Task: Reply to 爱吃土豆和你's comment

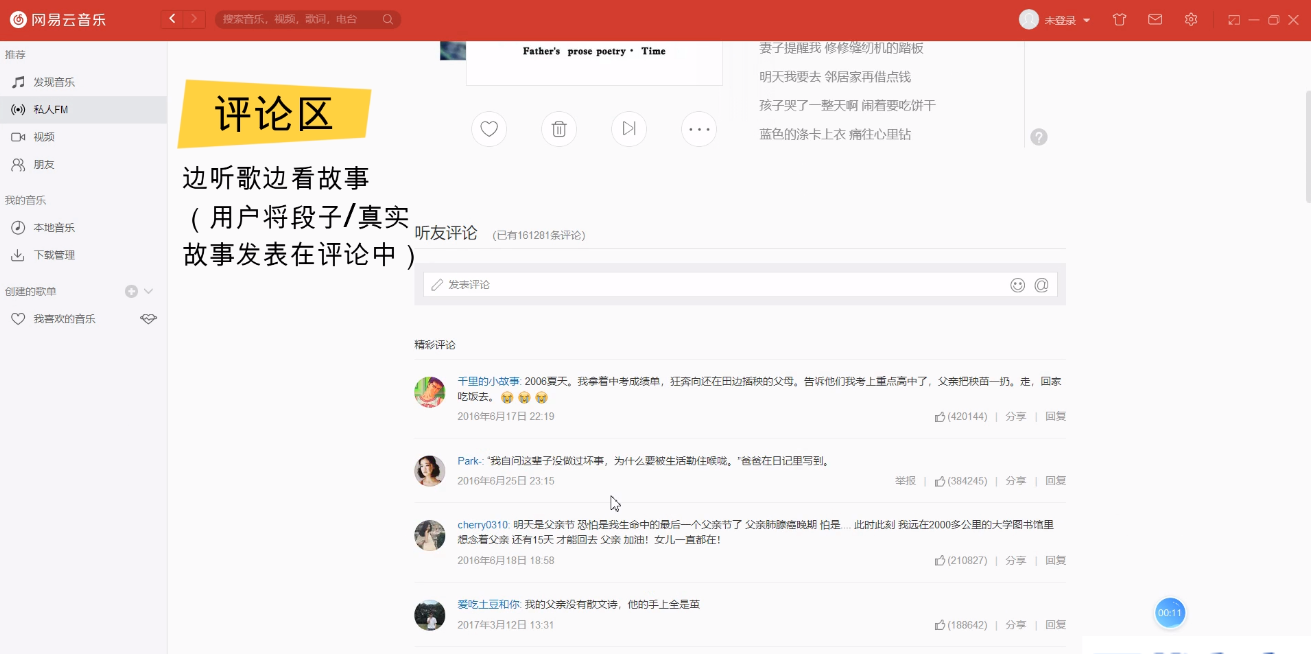Action: pos(1055,624)
